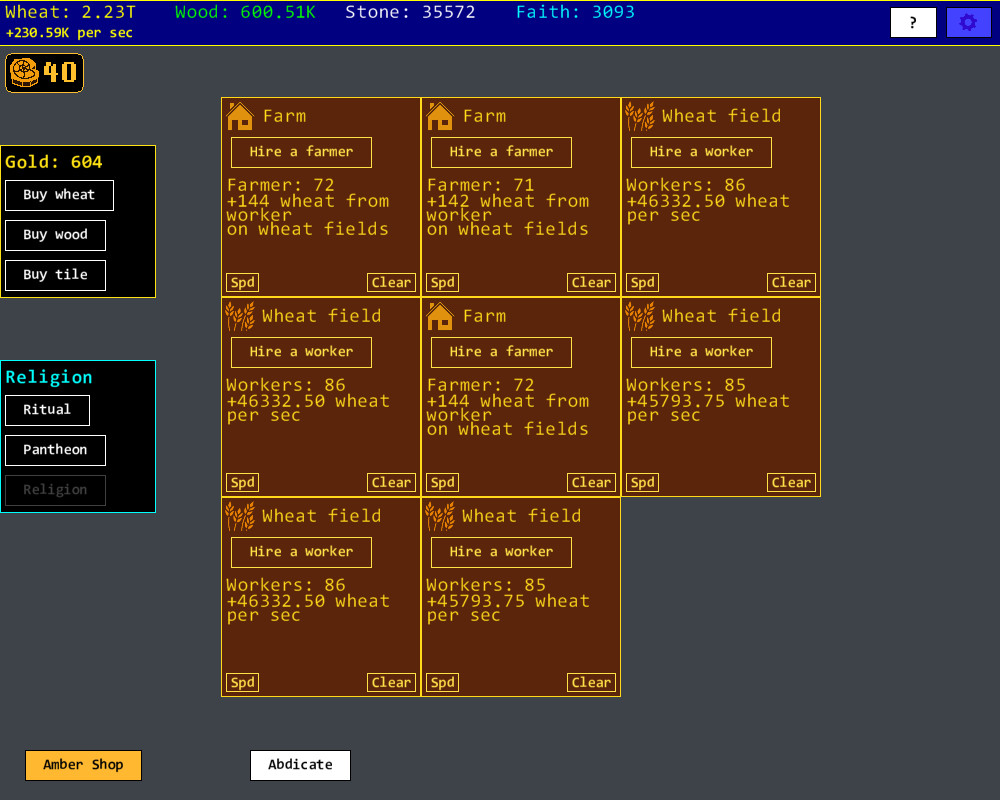The image size is (1000, 800).
Task: Hire a worker on the top-right Wheat field
Action: point(700,152)
